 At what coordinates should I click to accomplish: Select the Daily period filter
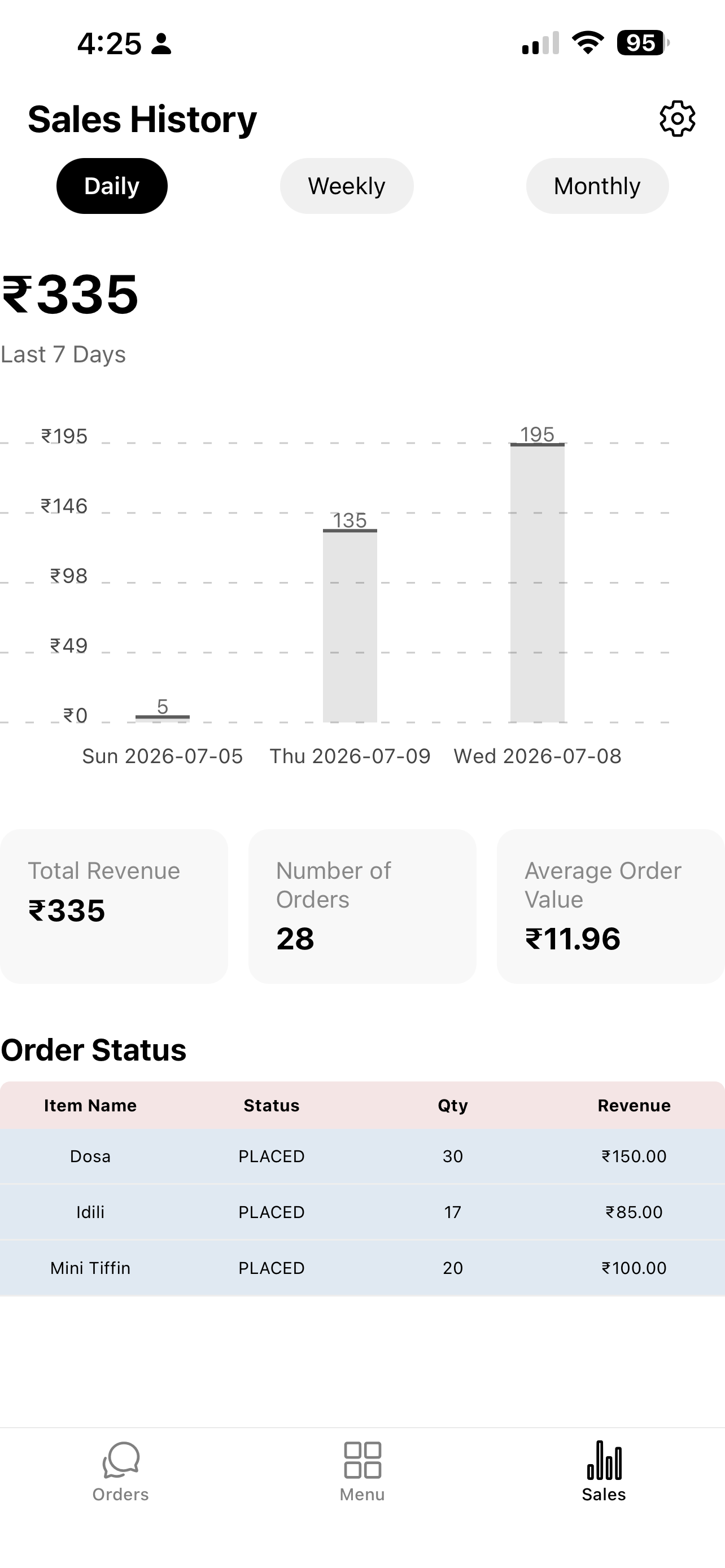[x=112, y=186]
